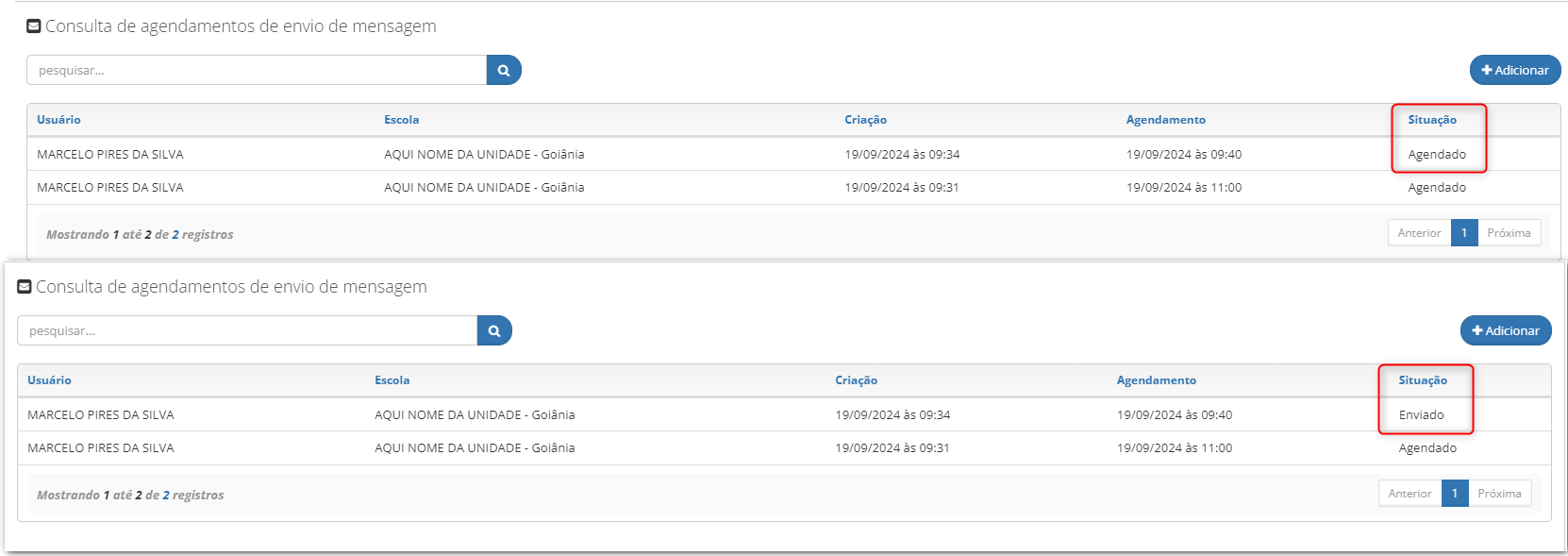Click Adicionar button in the upper panel

pyautogui.click(x=1515, y=70)
